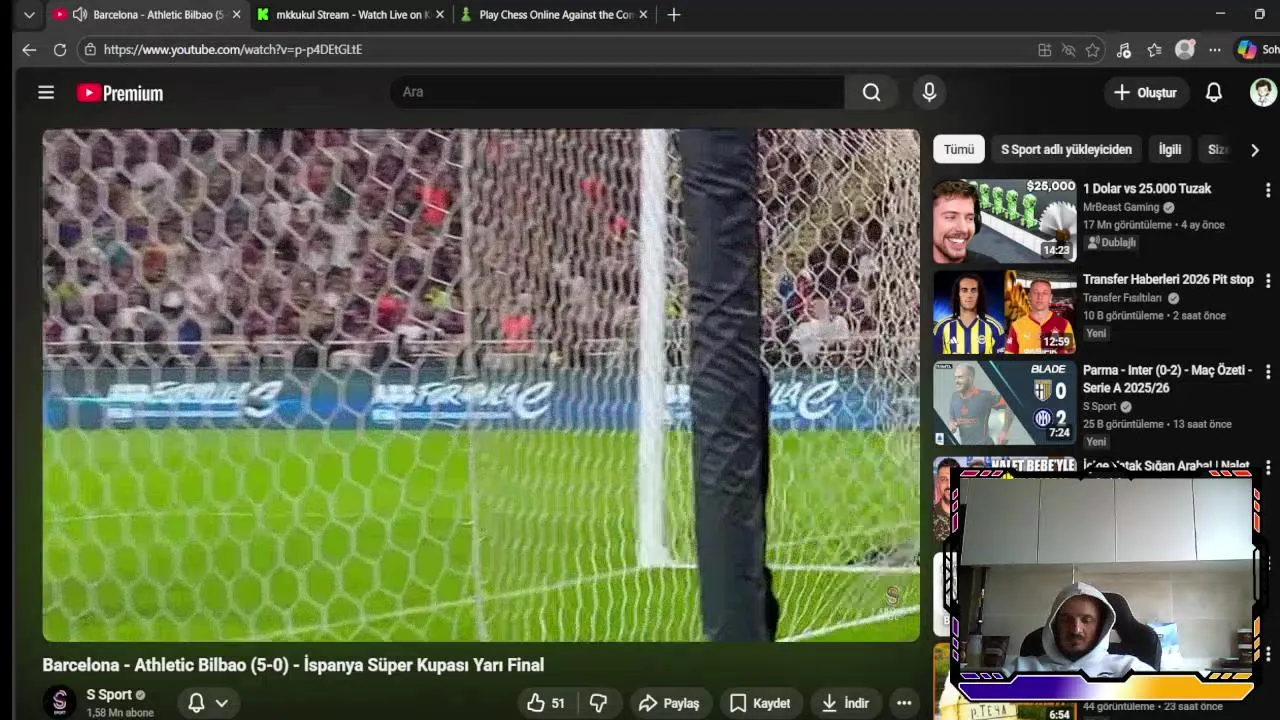Open options for Transfer Haberleri 2026 video
Screen dimensions: 1280x720
[x=1267, y=281]
